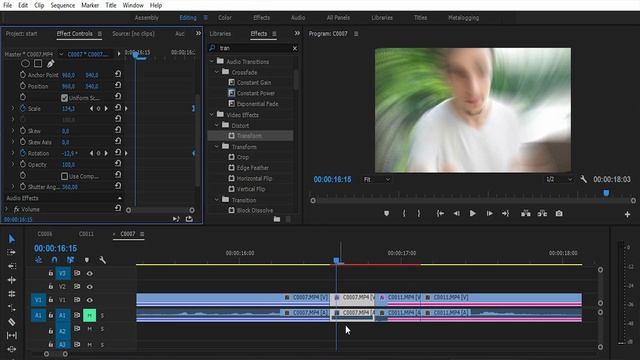The image size is (640, 360).
Task: Open timeline display settings wrench
Action: tap(102, 260)
